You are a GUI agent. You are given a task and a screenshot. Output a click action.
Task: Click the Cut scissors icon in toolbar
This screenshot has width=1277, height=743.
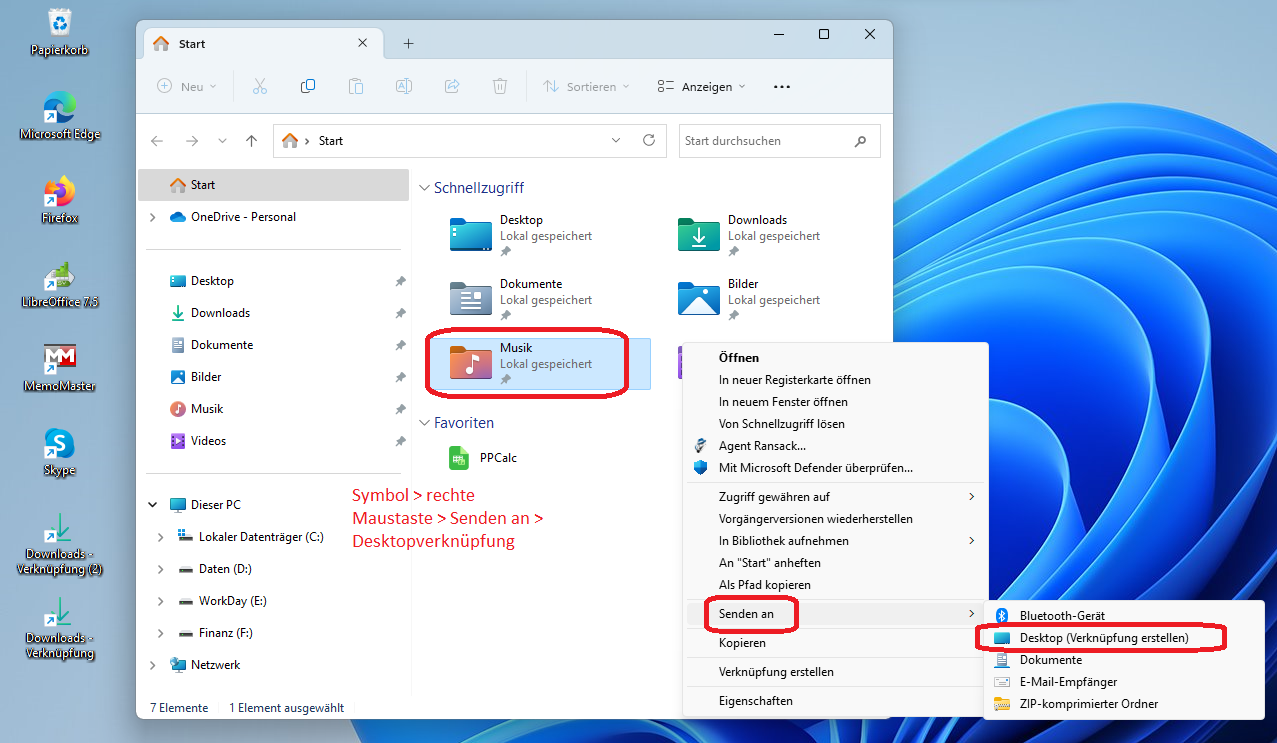click(260, 87)
